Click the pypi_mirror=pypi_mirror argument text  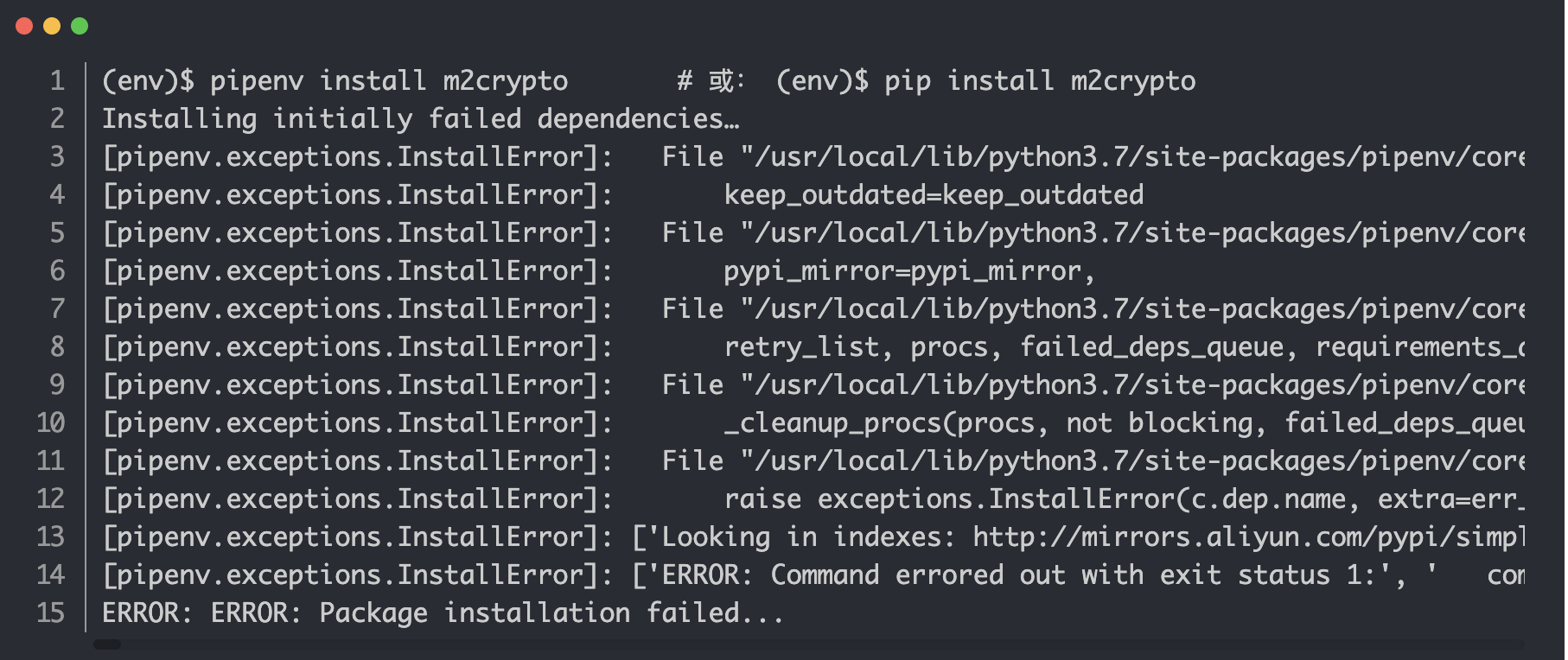click(x=908, y=270)
